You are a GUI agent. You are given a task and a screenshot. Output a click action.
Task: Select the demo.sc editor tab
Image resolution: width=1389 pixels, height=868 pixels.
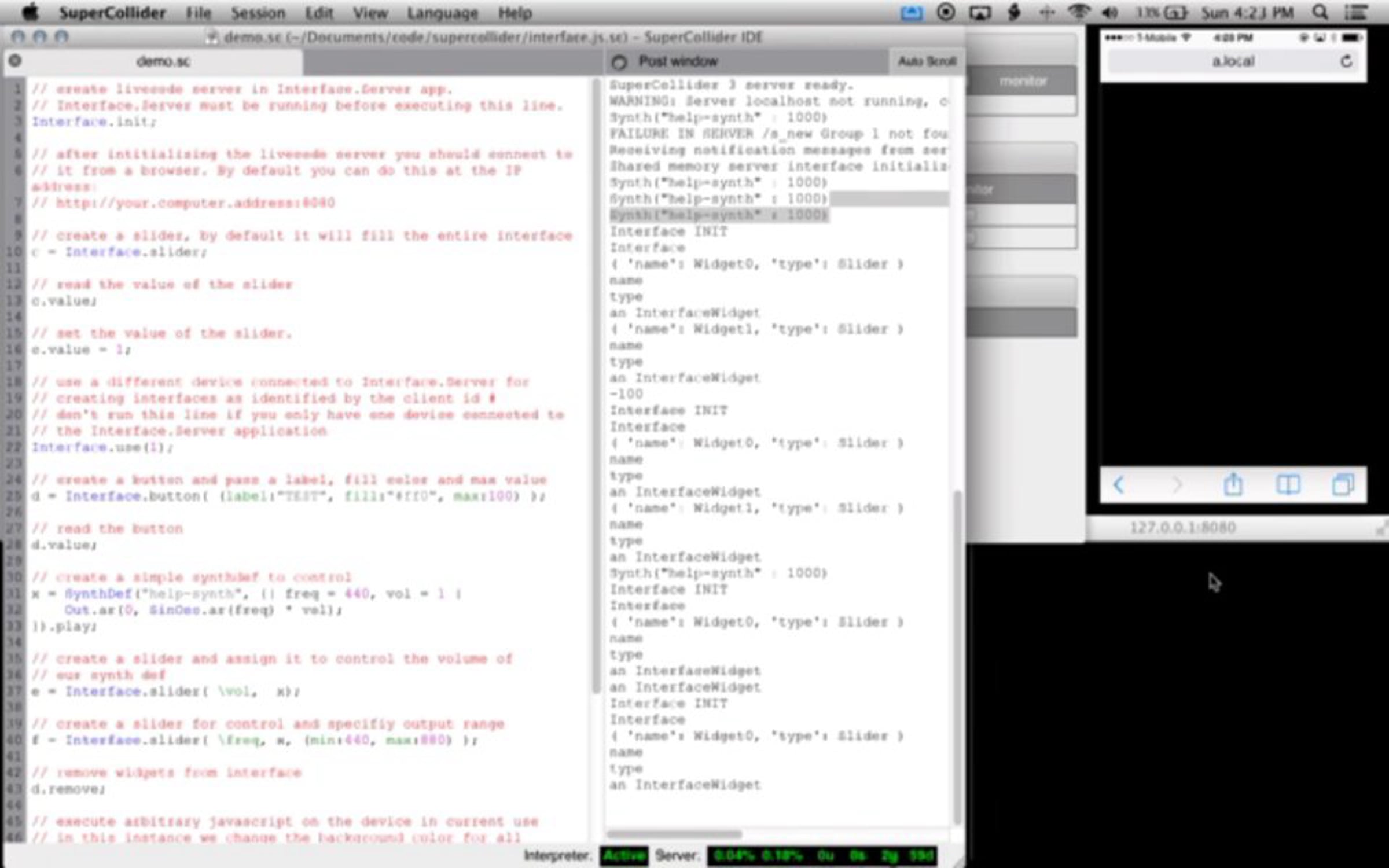pos(163,61)
